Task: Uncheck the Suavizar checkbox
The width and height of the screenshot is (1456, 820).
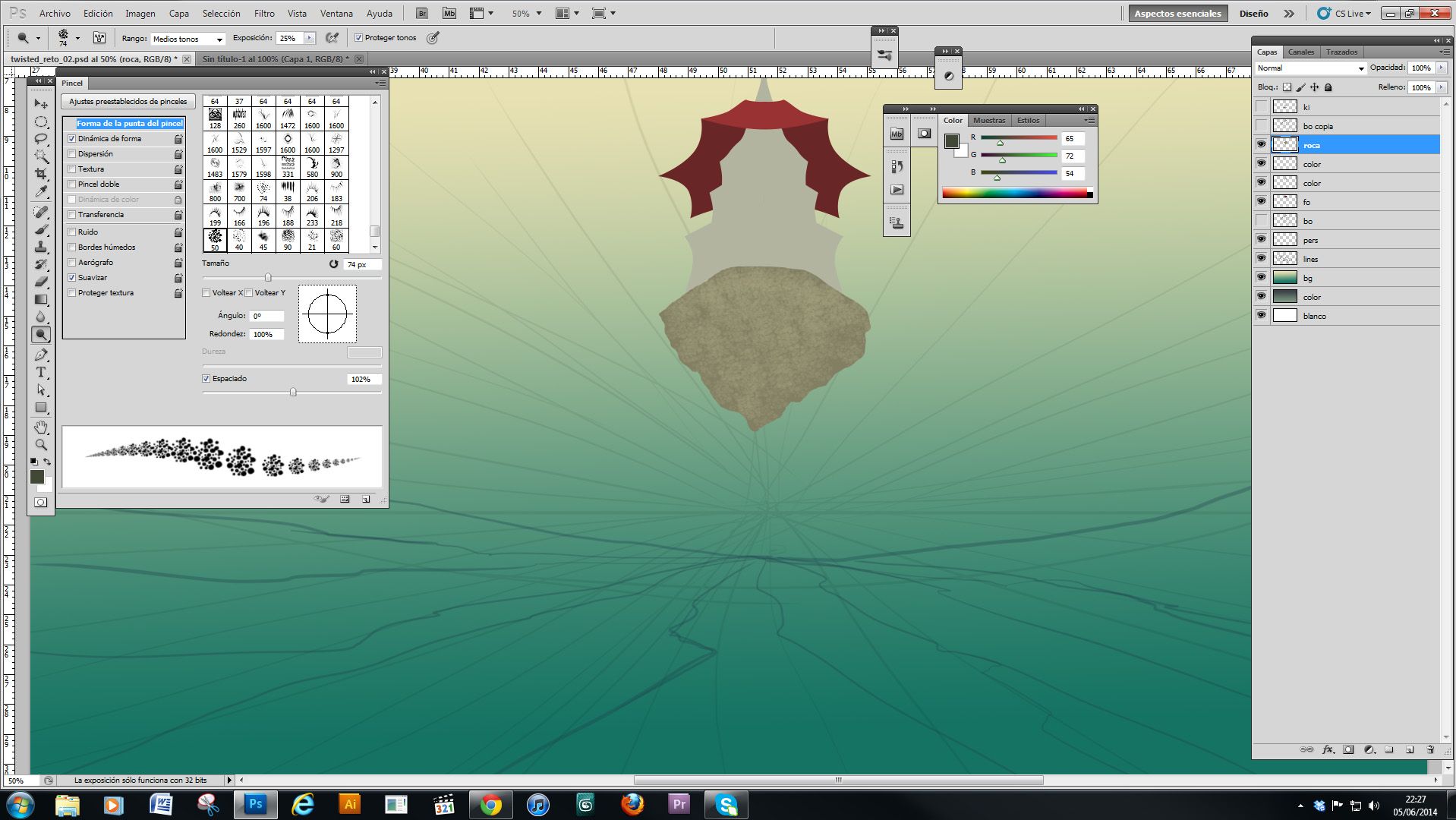Action: pyautogui.click(x=72, y=278)
